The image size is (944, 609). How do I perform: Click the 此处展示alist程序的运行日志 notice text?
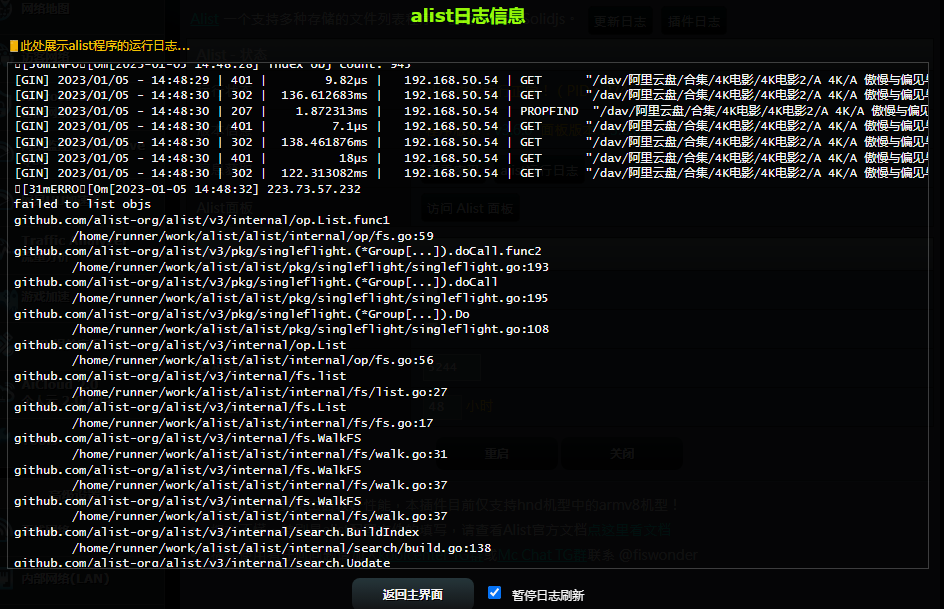pos(105,46)
